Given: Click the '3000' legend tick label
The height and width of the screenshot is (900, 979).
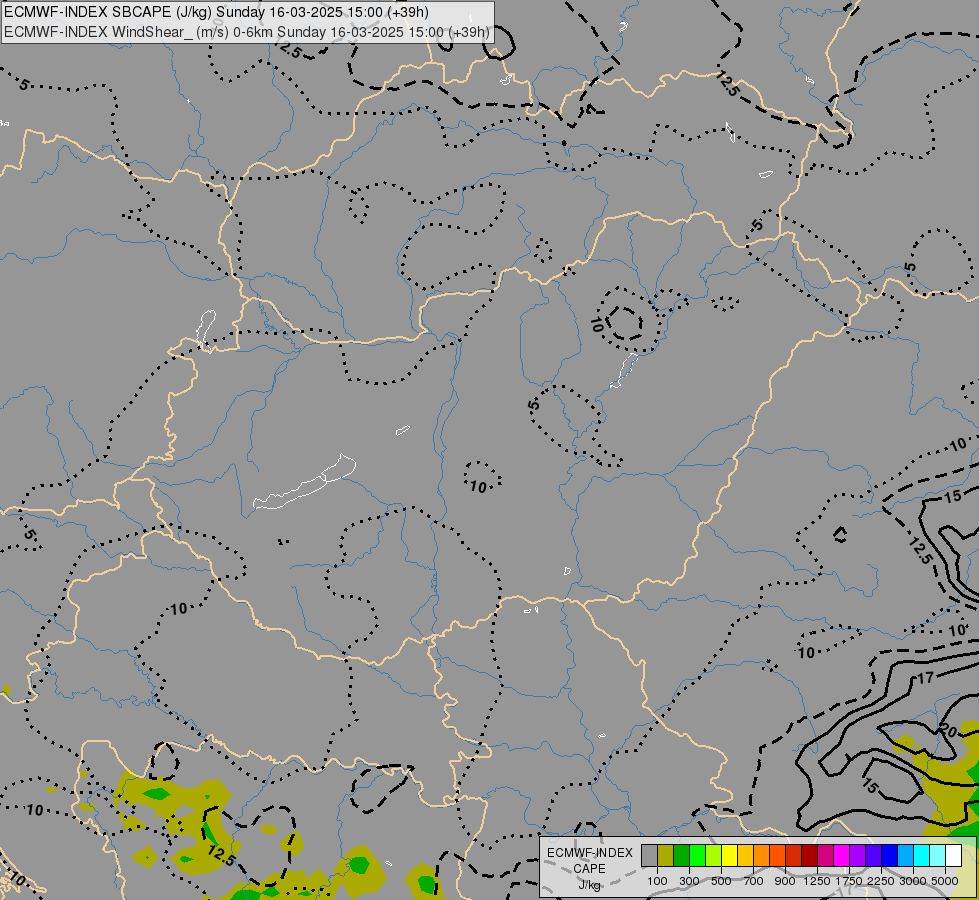Looking at the screenshot, I should click(x=913, y=881).
